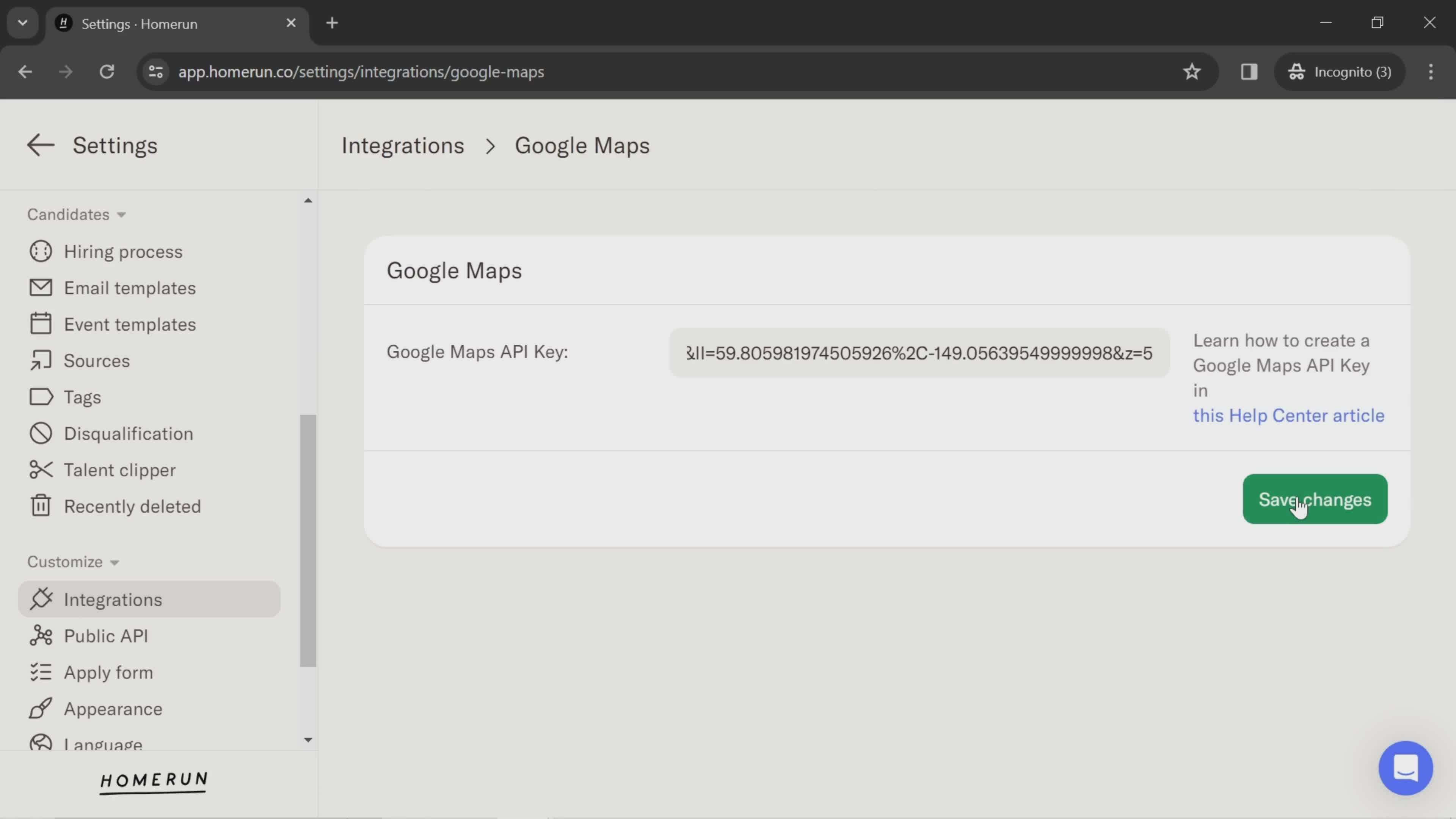Click the sidebar scrollbar thumb

click(x=308, y=541)
